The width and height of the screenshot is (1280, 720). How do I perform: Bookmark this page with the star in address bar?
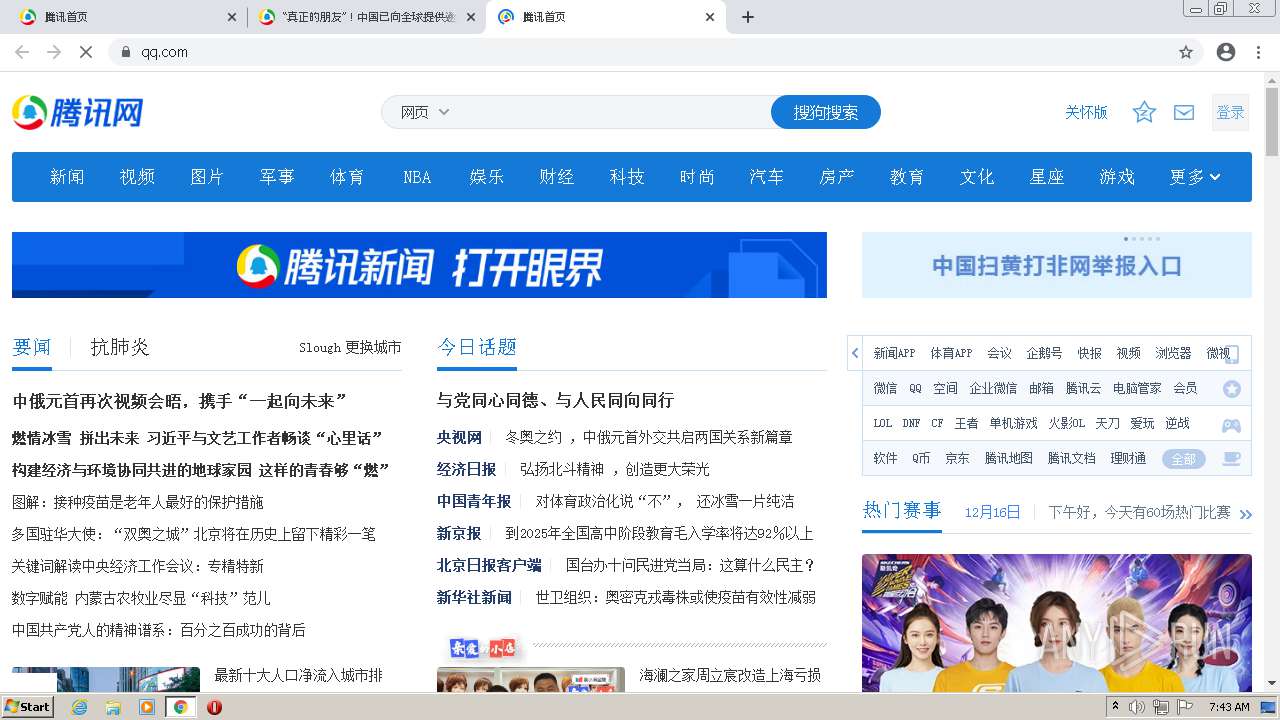(x=1186, y=52)
